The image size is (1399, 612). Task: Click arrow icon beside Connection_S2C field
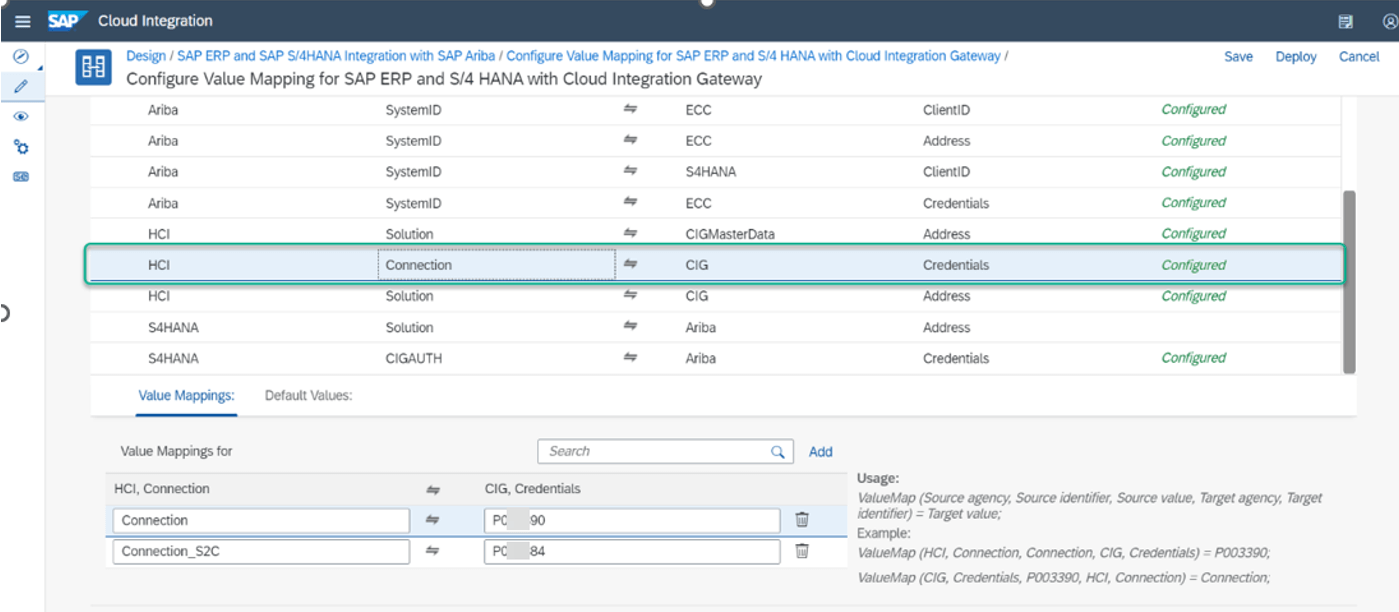(x=432, y=551)
